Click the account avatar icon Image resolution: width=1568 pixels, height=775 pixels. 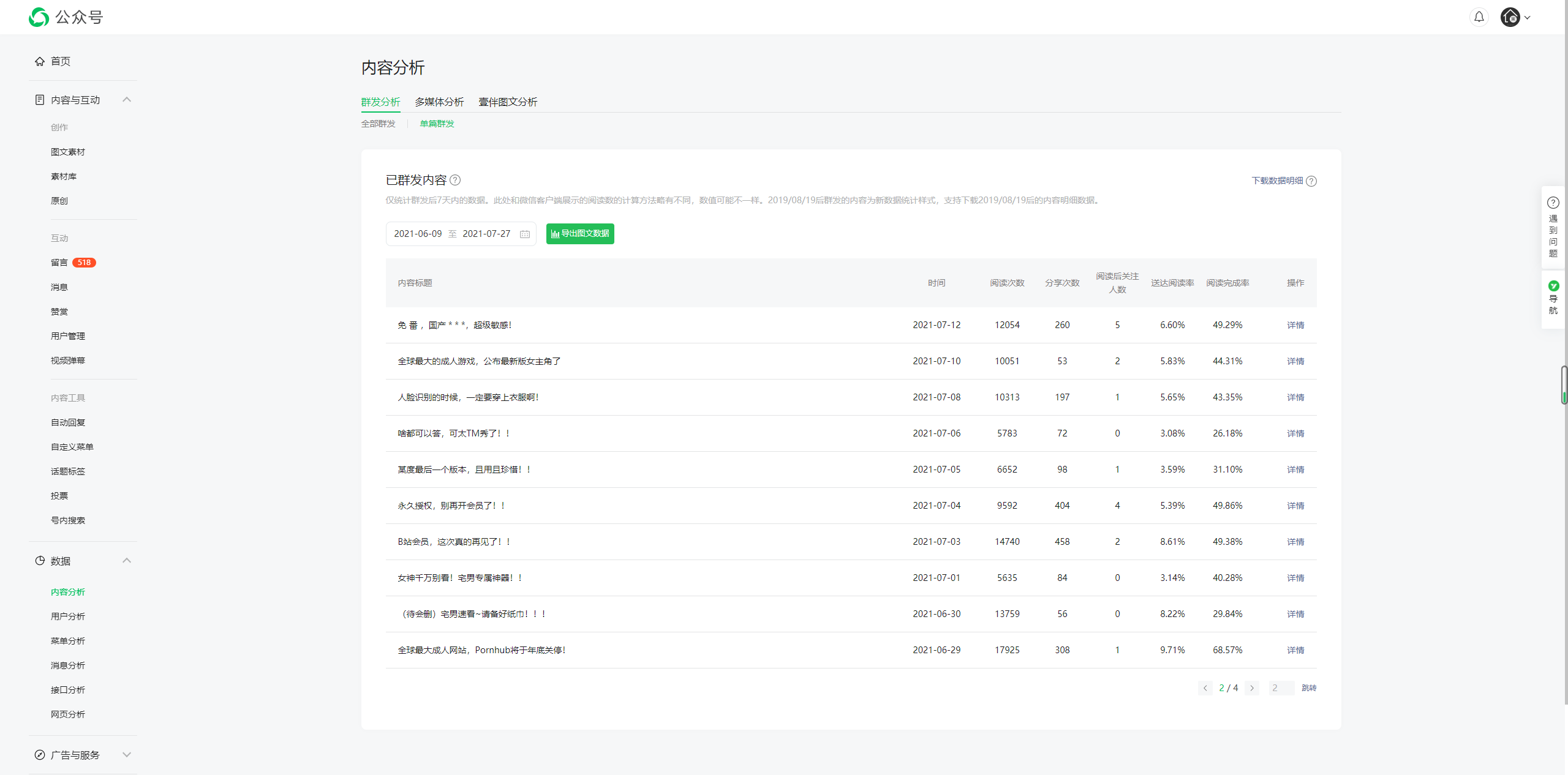(x=1510, y=17)
